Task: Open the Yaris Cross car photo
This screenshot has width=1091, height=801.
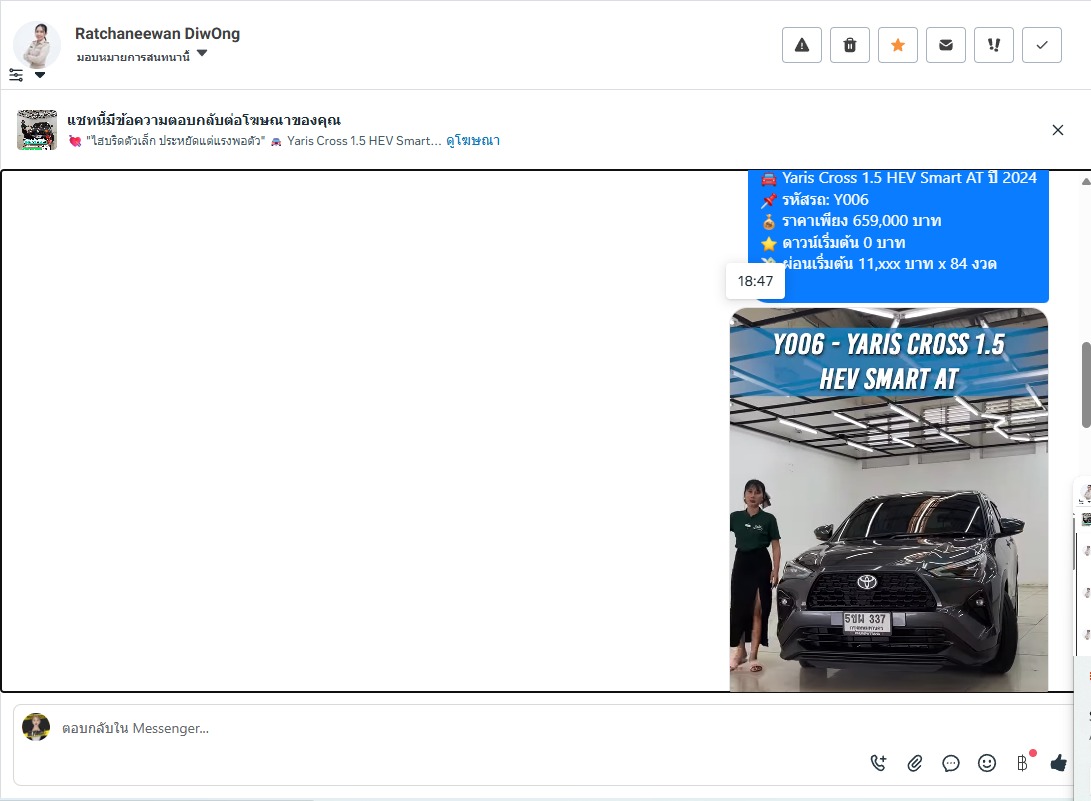Action: click(889, 500)
